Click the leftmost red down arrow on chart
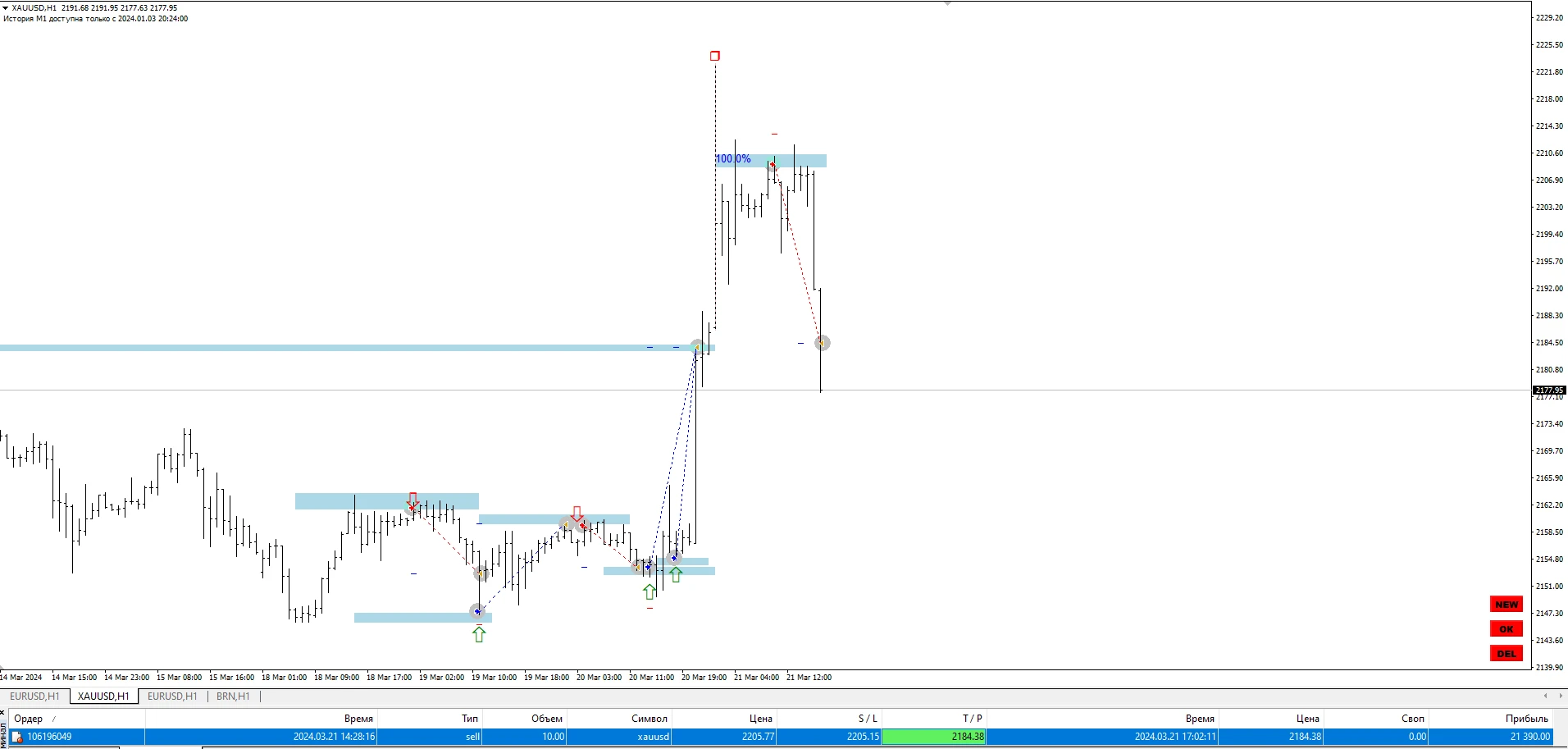The height and width of the screenshot is (749, 1568). coord(413,500)
